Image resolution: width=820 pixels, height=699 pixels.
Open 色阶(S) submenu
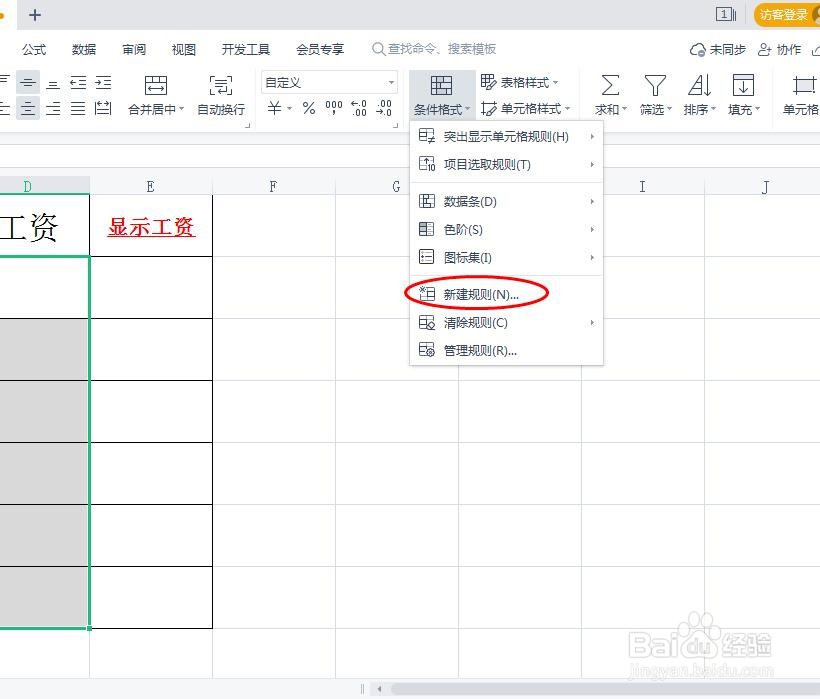pyautogui.click(x=506, y=229)
